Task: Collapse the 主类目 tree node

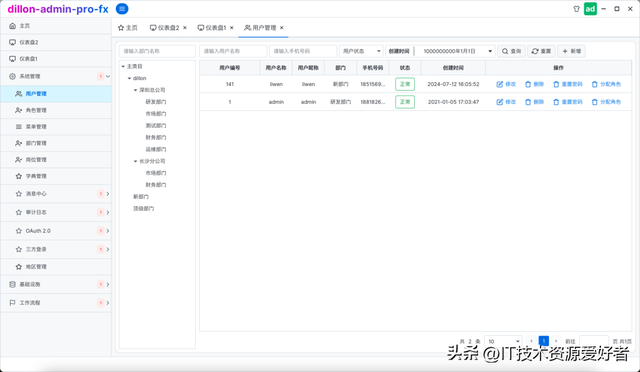Action: [x=123, y=66]
